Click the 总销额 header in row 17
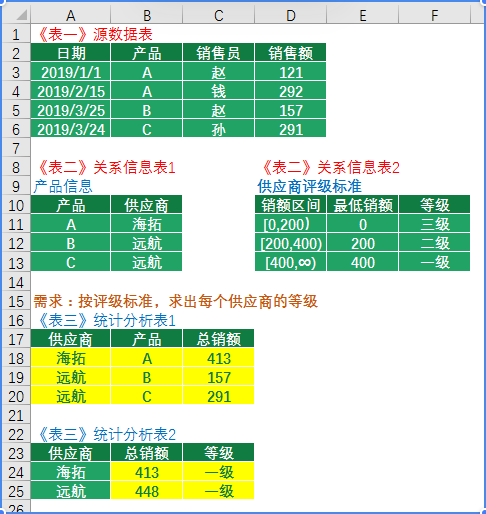Image resolution: width=486 pixels, height=514 pixels. click(x=218, y=339)
